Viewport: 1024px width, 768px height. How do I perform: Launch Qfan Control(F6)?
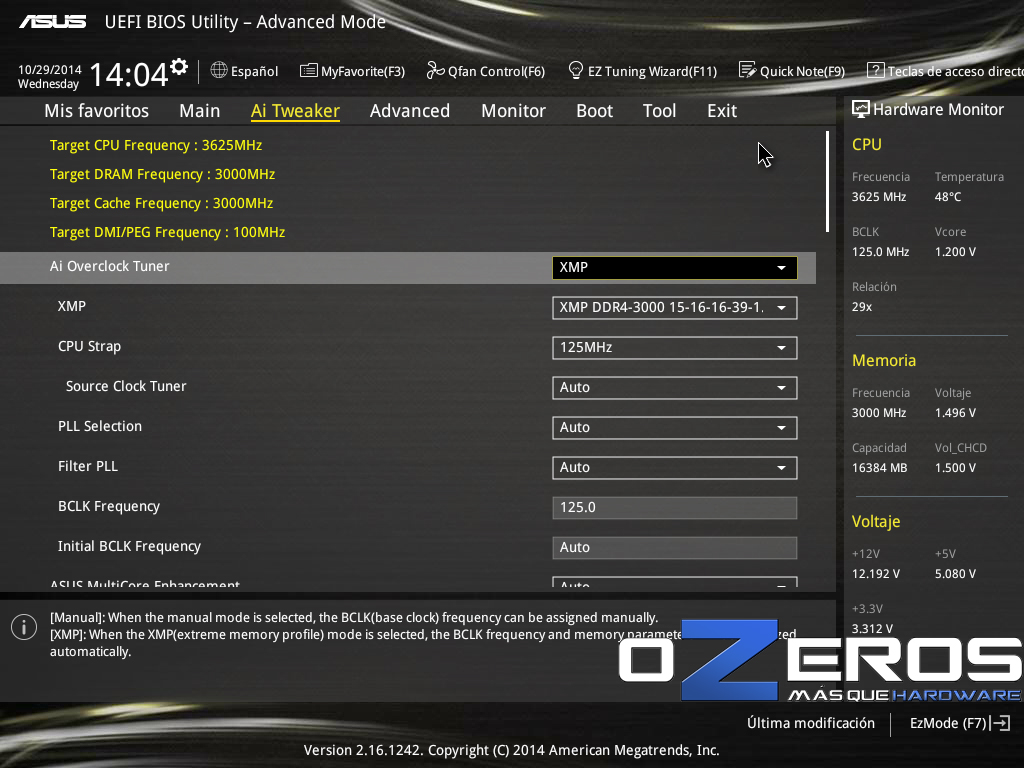pyautogui.click(x=486, y=71)
